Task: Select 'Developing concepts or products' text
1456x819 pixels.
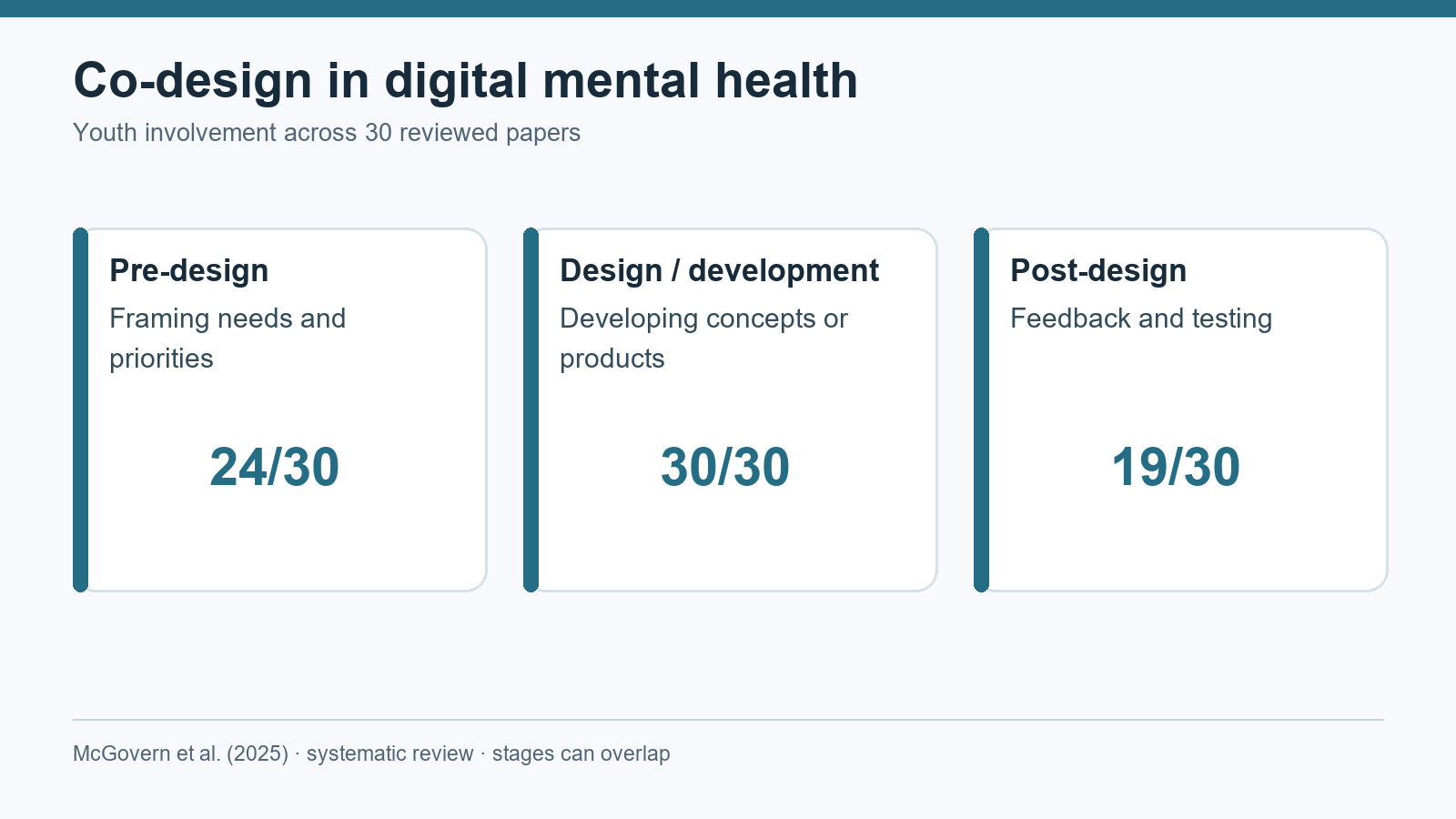Action: tap(703, 339)
